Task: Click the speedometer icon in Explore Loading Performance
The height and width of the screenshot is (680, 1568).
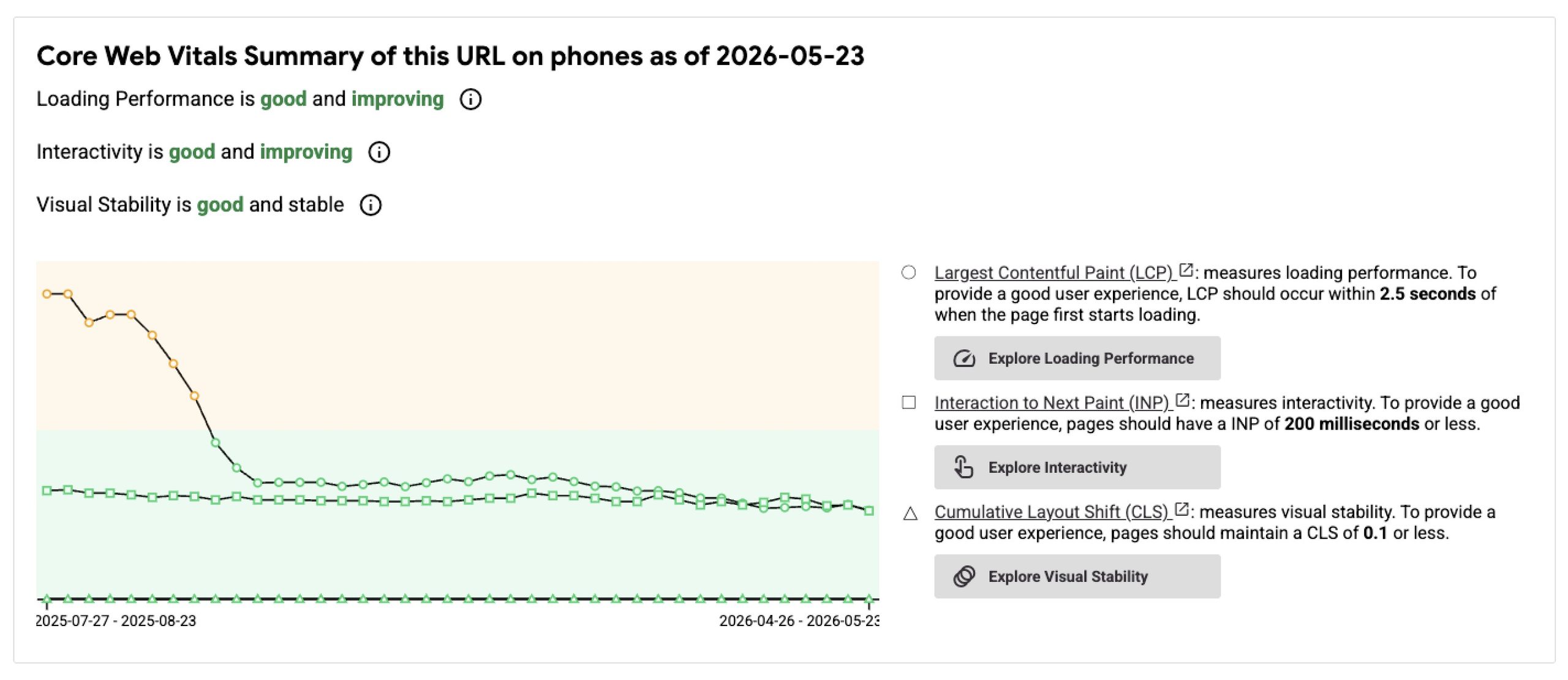Action: coord(964,358)
